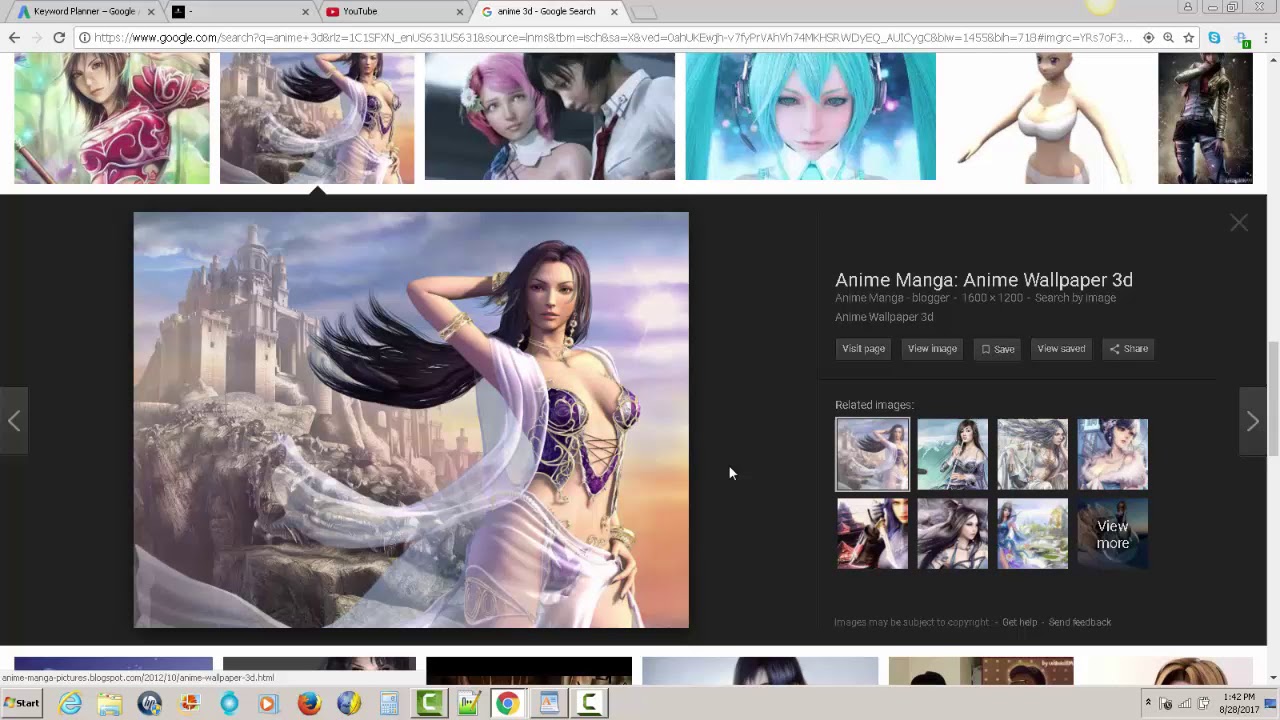Switch to the YouTube tab
This screenshot has width=1280, height=720.
394,12
